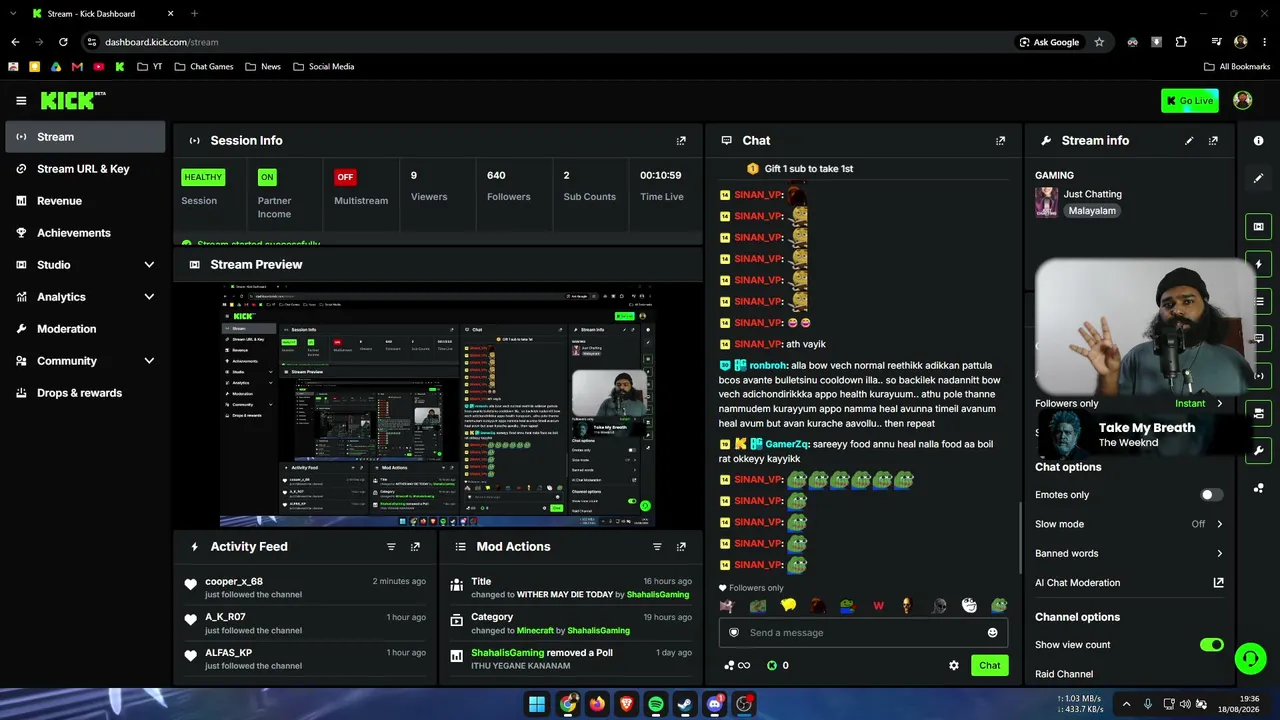Open the News bookmark folder
This screenshot has height=720, width=1280.
262,67
